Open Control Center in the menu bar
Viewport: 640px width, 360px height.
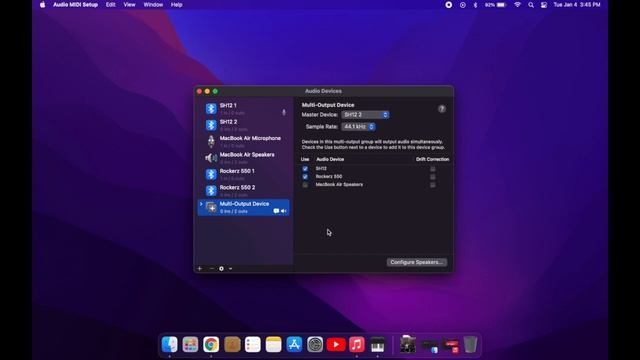tap(544, 5)
